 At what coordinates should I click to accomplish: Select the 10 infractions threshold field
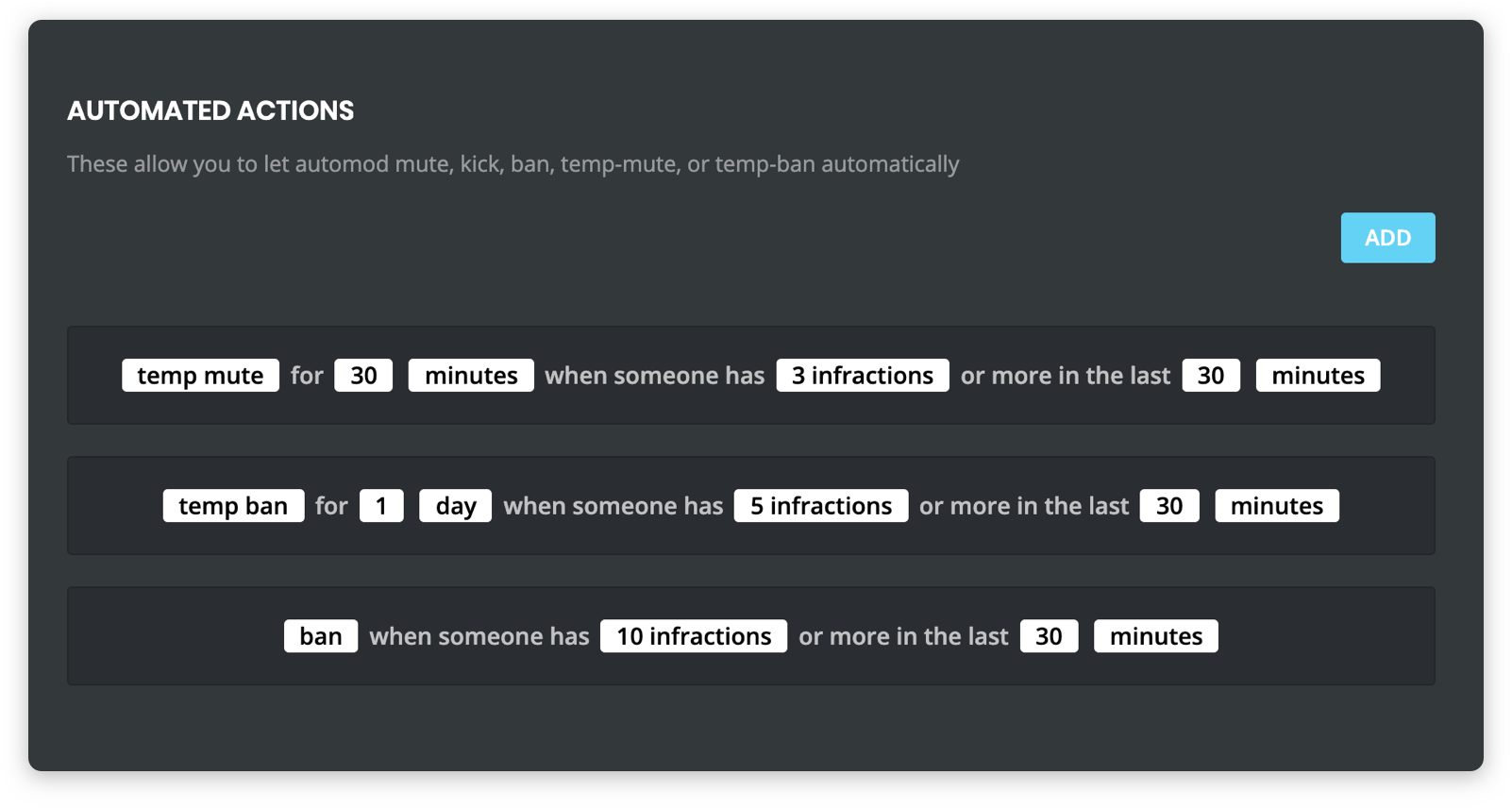tap(694, 636)
